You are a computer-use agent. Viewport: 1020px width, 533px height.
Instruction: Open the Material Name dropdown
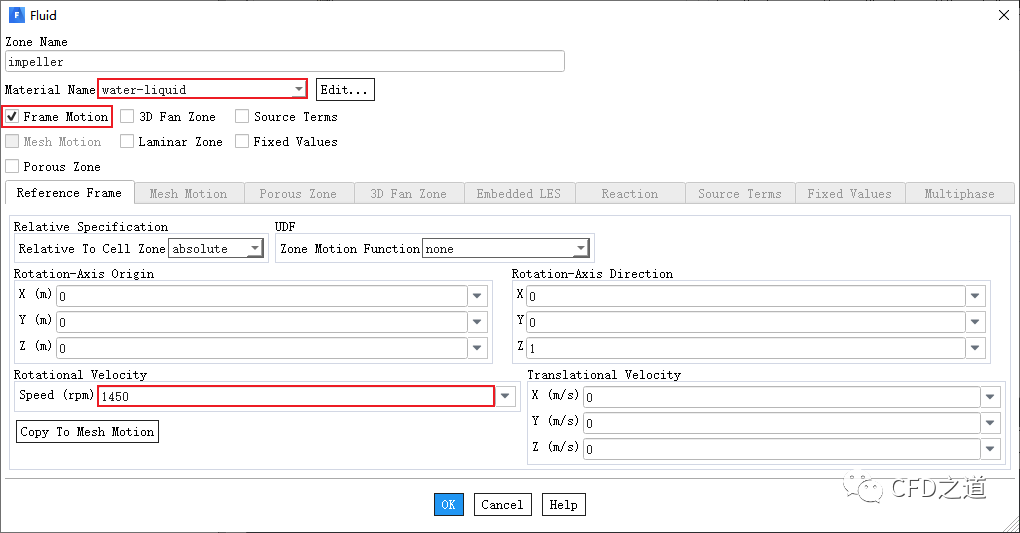(x=299, y=90)
